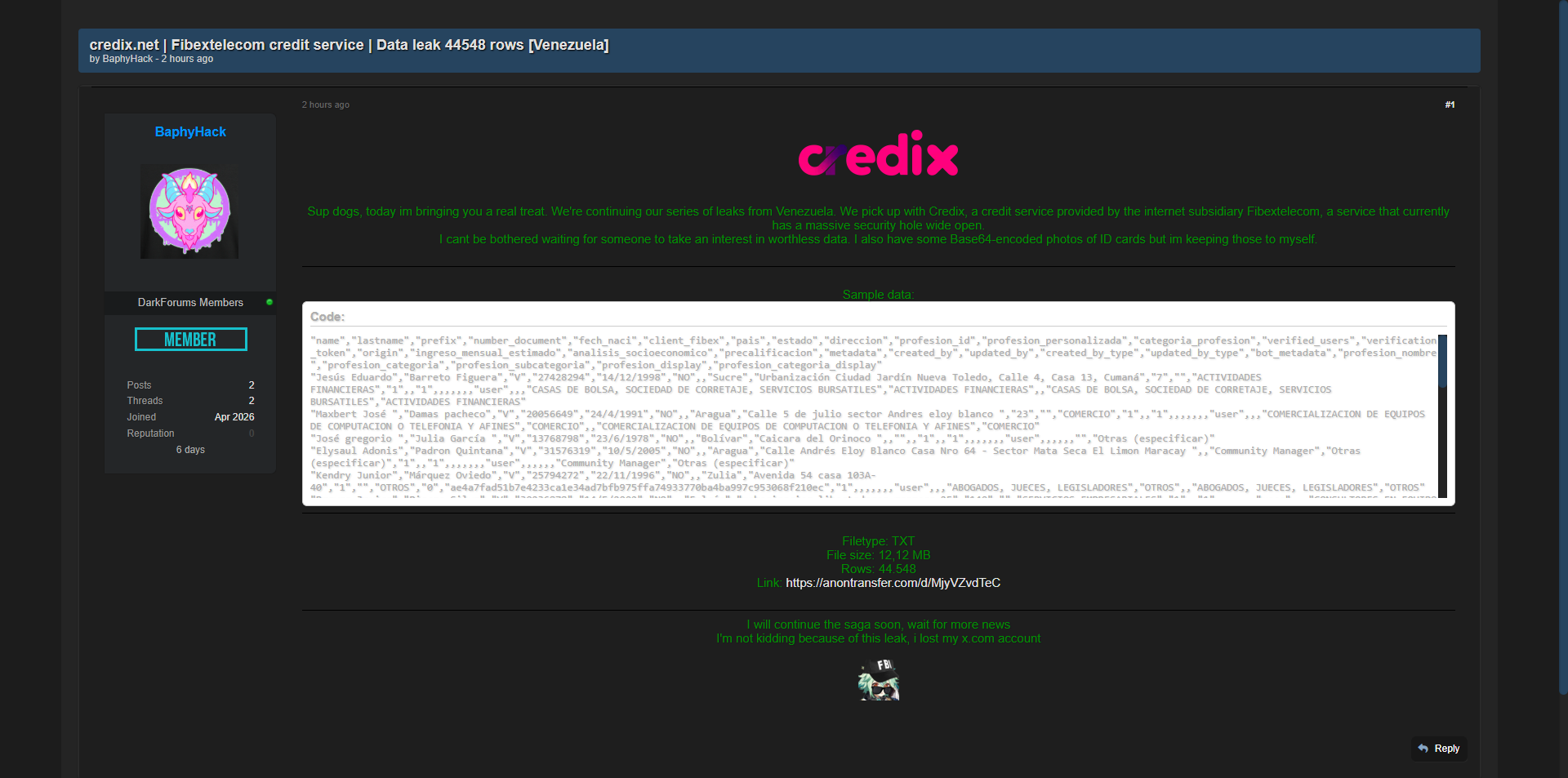The height and width of the screenshot is (778, 1568).
Task: Click the BaphyHack goat avatar image
Action: click(189, 212)
